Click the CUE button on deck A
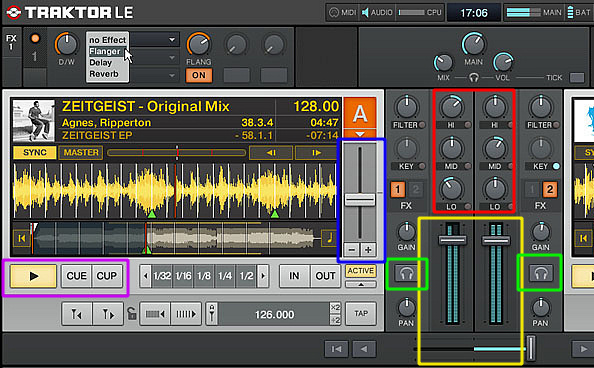This screenshot has height=368, width=594. pos(76,276)
